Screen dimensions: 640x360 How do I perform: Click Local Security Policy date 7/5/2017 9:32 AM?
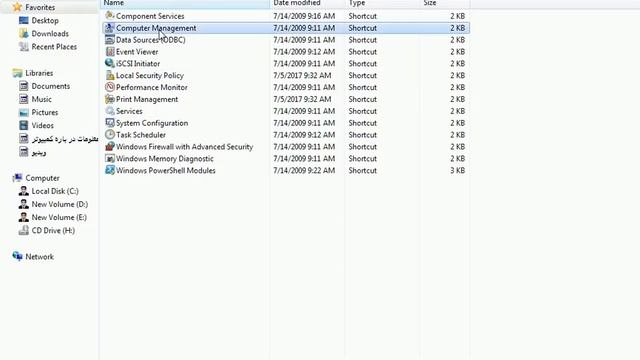[302, 76]
